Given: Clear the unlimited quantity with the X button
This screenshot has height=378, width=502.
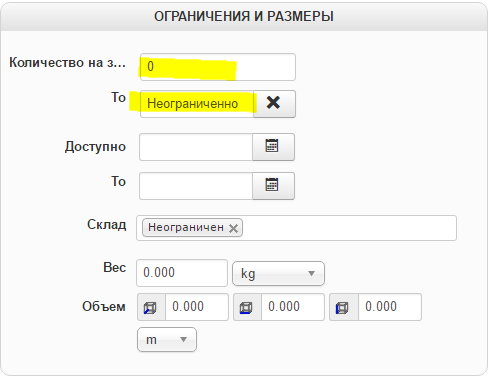Looking at the screenshot, I should [274, 104].
